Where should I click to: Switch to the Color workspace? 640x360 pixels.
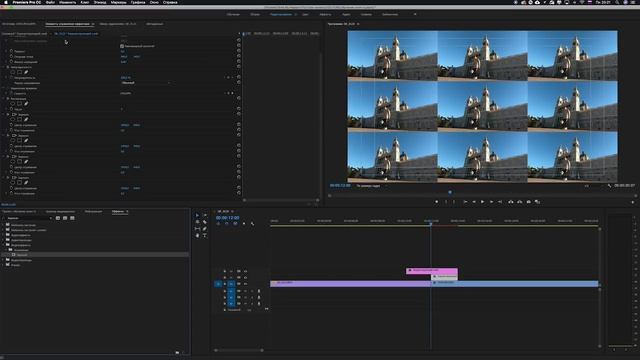tap(305, 14)
